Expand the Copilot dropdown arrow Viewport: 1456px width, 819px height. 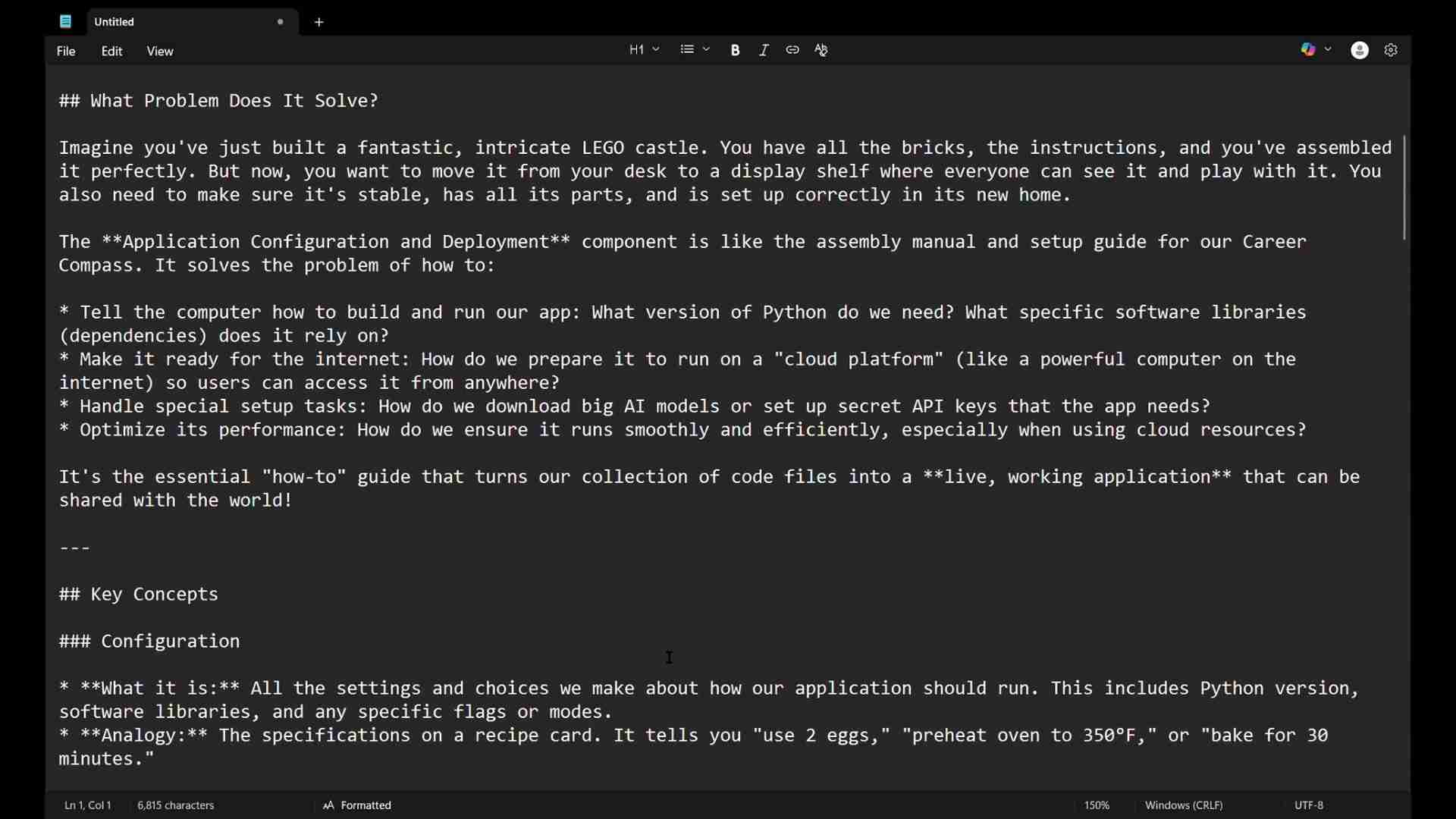tap(1329, 50)
